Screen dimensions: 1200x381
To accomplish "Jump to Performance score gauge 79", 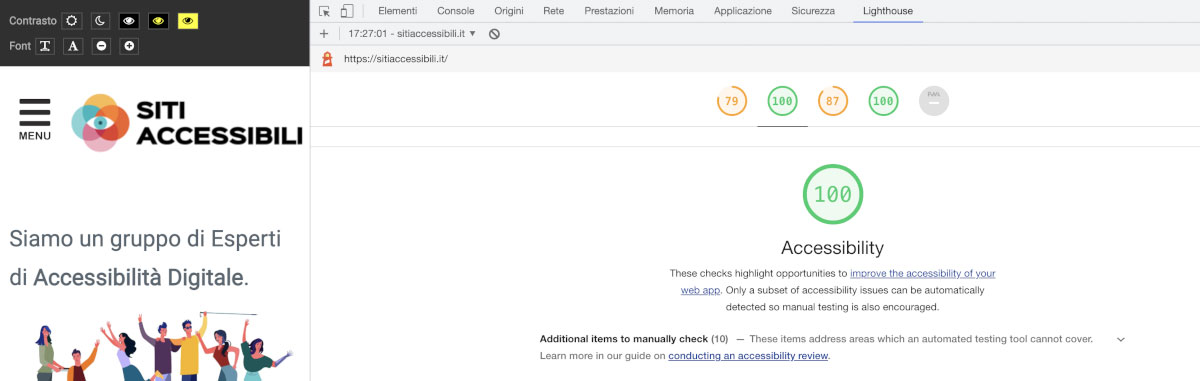I will (732, 101).
